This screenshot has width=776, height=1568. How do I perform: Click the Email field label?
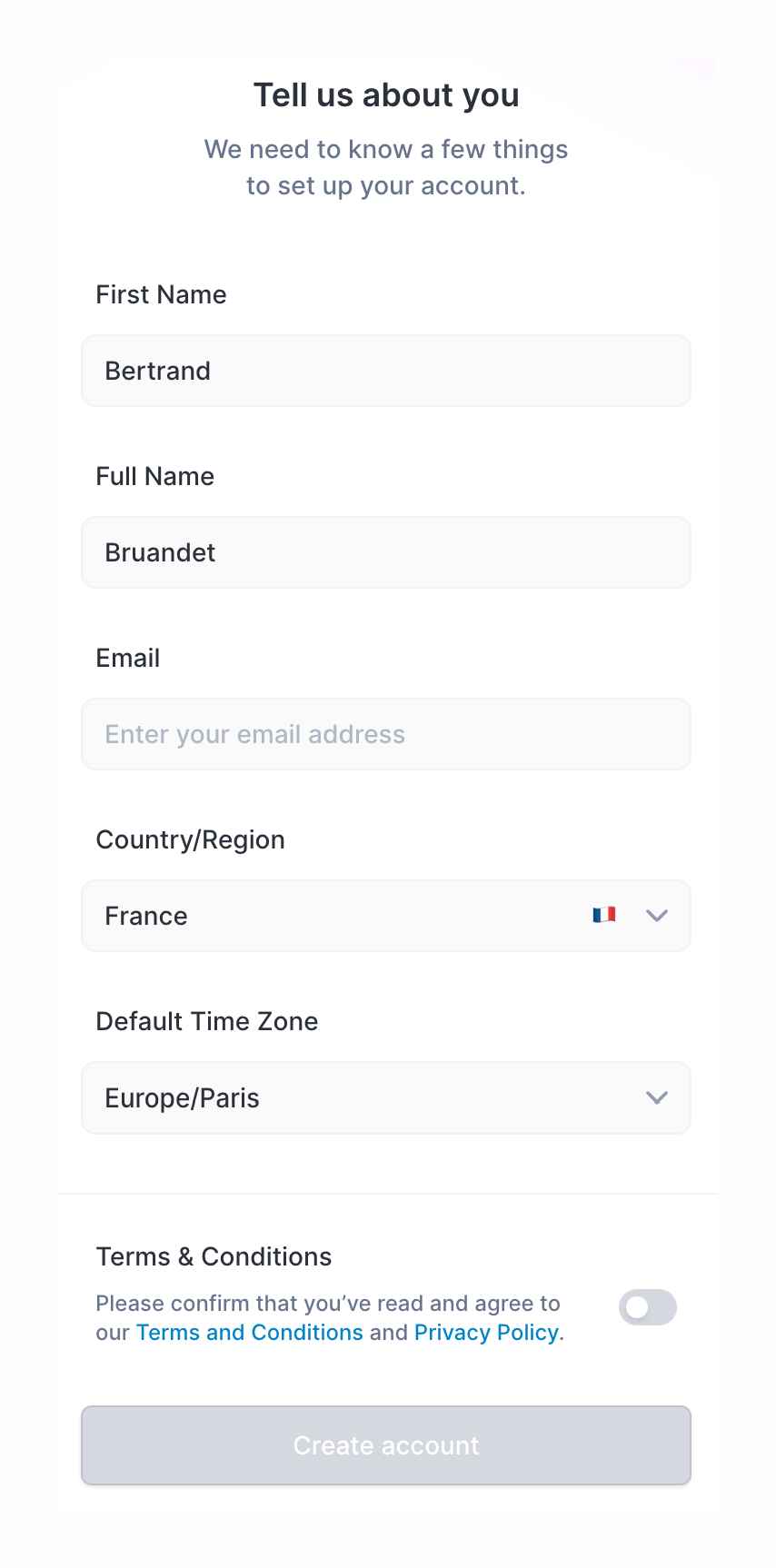tap(127, 657)
